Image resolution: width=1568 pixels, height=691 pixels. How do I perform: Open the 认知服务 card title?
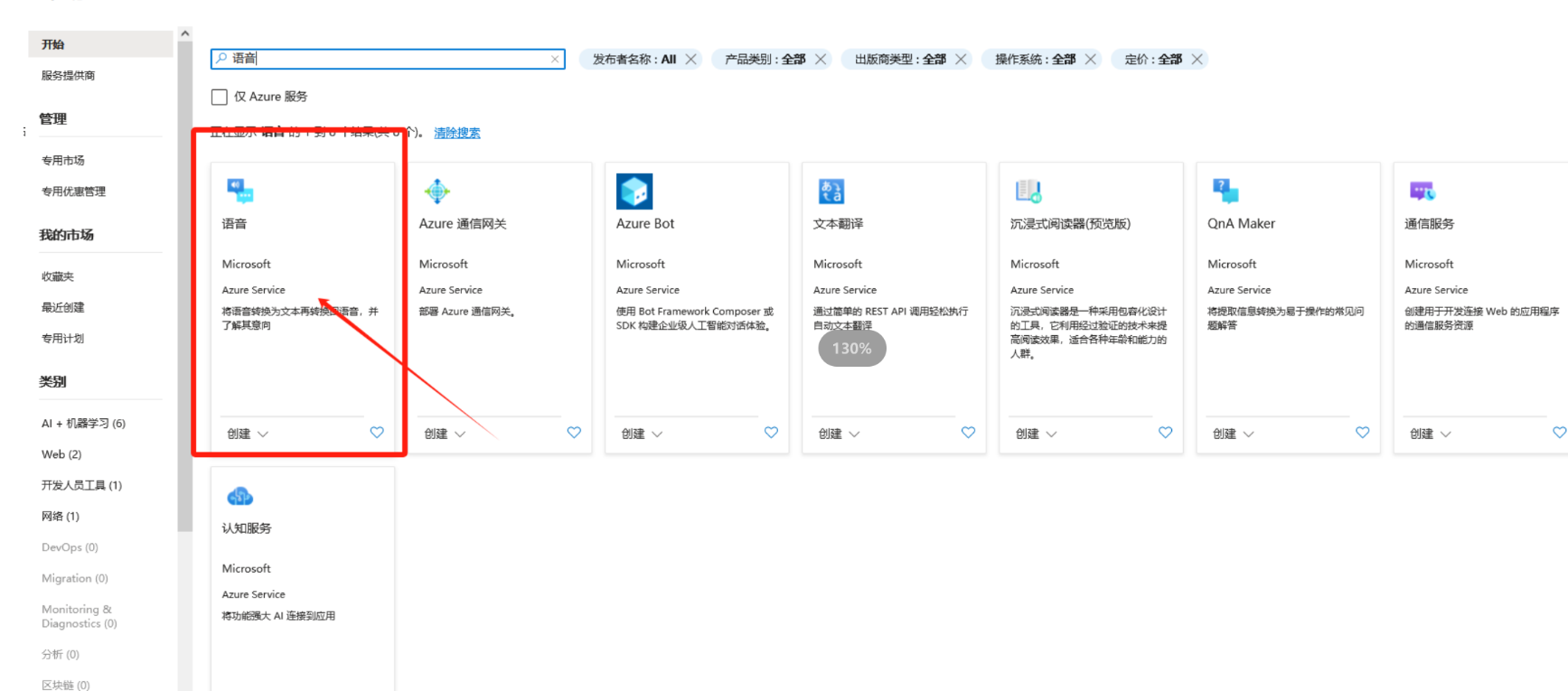click(x=247, y=528)
